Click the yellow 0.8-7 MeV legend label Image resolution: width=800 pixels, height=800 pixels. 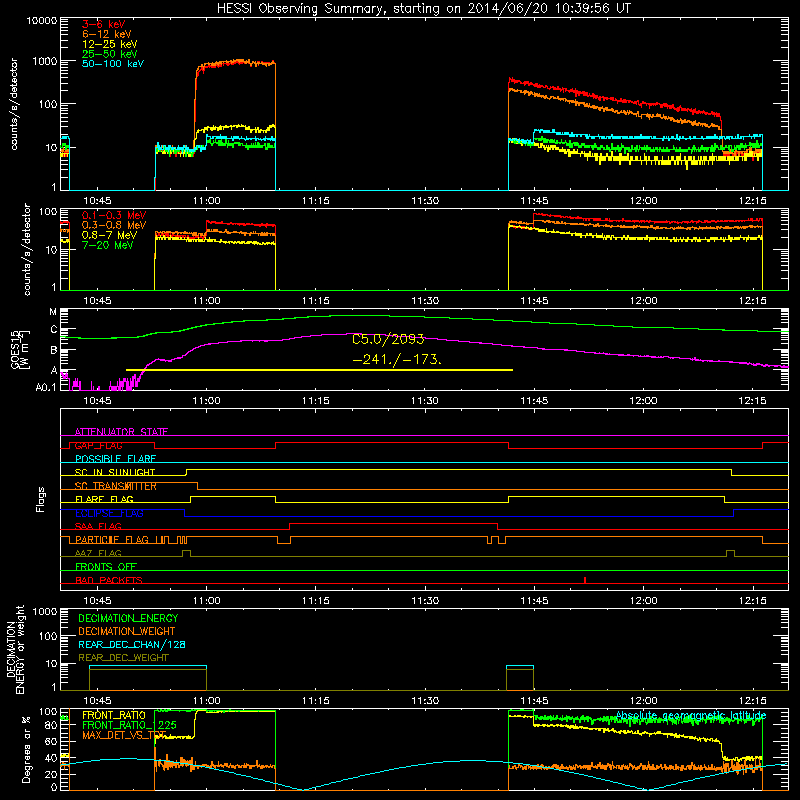(109, 235)
